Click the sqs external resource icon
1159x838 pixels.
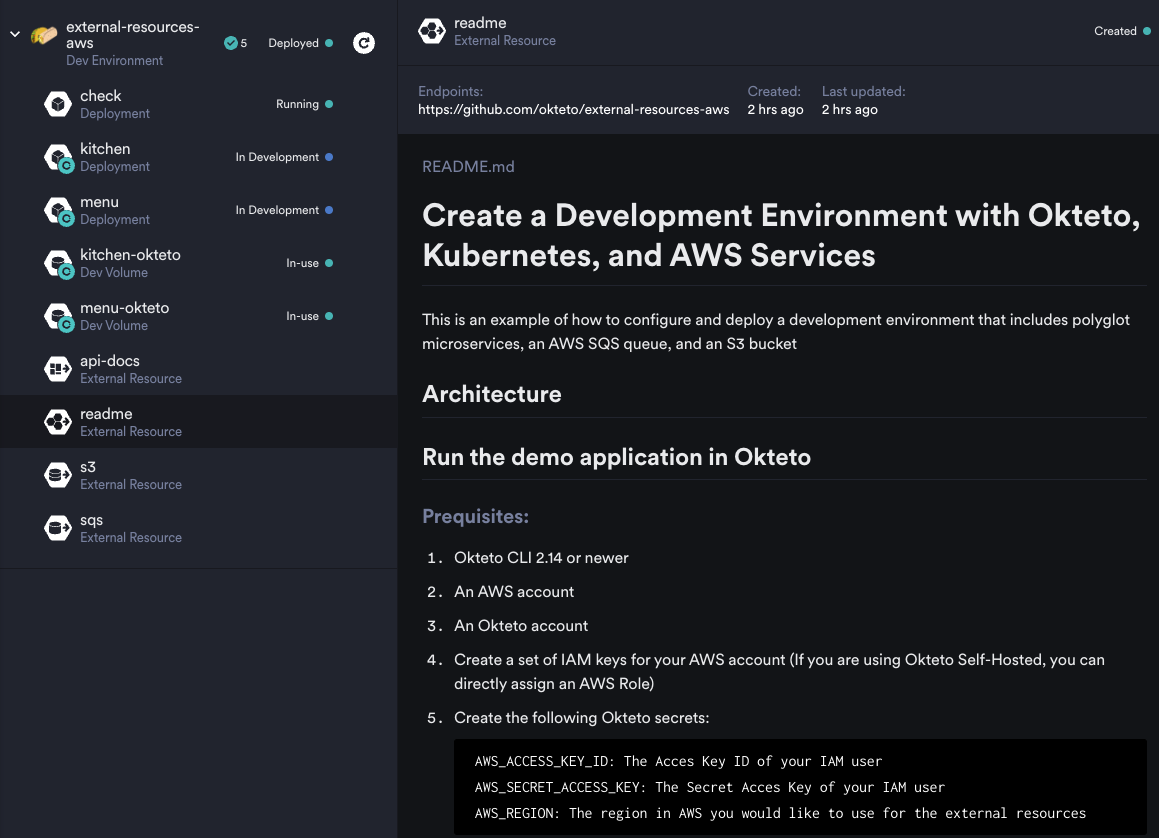[58, 528]
